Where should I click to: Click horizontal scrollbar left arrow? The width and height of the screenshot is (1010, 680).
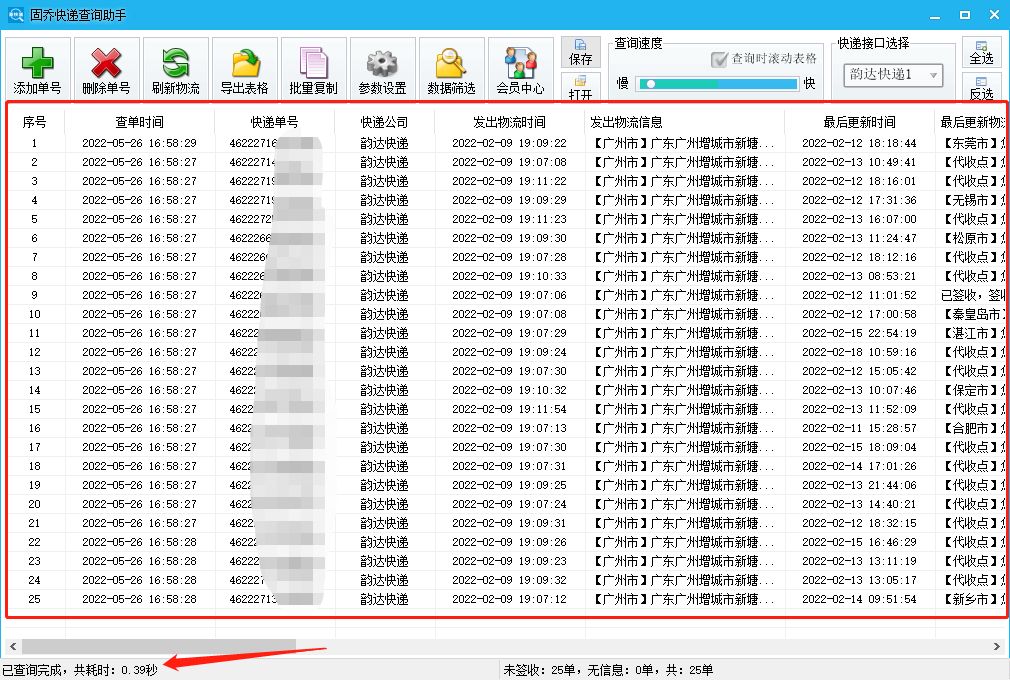(12, 646)
